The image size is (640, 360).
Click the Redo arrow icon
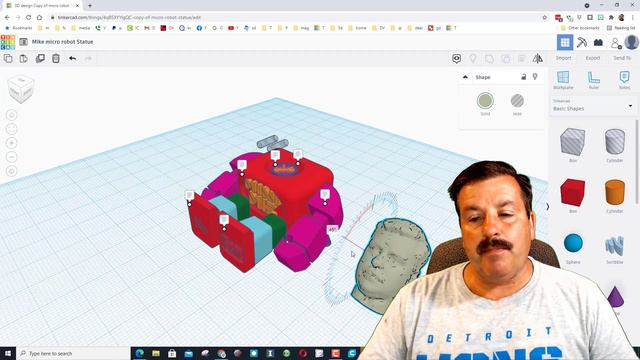pyautogui.click(x=88, y=58)
